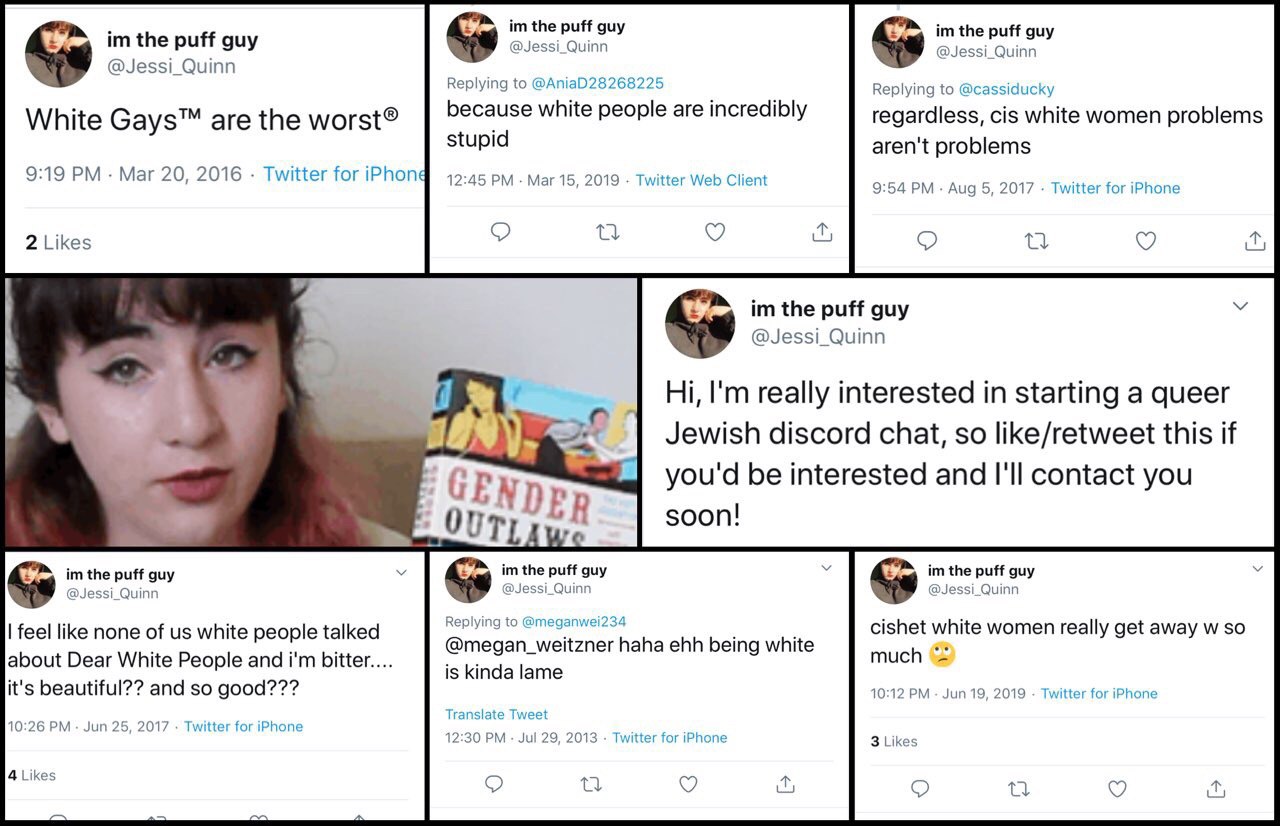Screen dimensions: 1280x826
Task: Click retweet icon under "being white is kinda lame"
Action: 591,784
